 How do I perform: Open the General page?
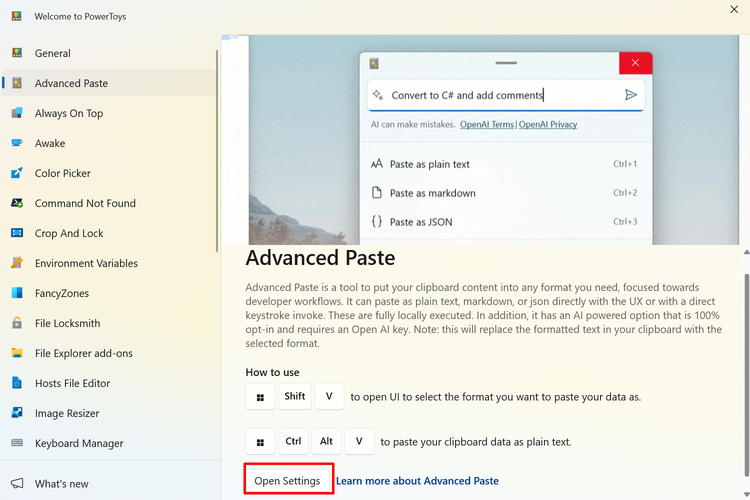pos(109,53)
